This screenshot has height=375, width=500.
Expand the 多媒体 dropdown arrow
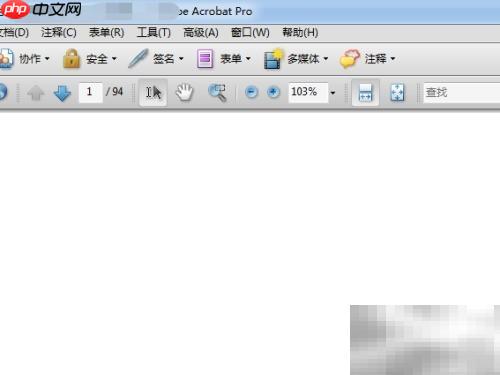326,59
